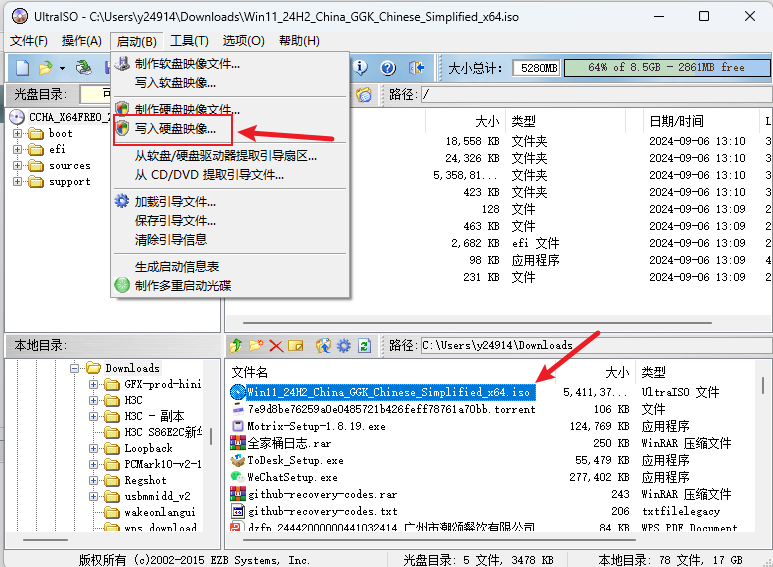Select 制作软盘映像文件... menu entry
Image resolution: width=773 pixels, height=567 pixels.
[x=230, y=64]
